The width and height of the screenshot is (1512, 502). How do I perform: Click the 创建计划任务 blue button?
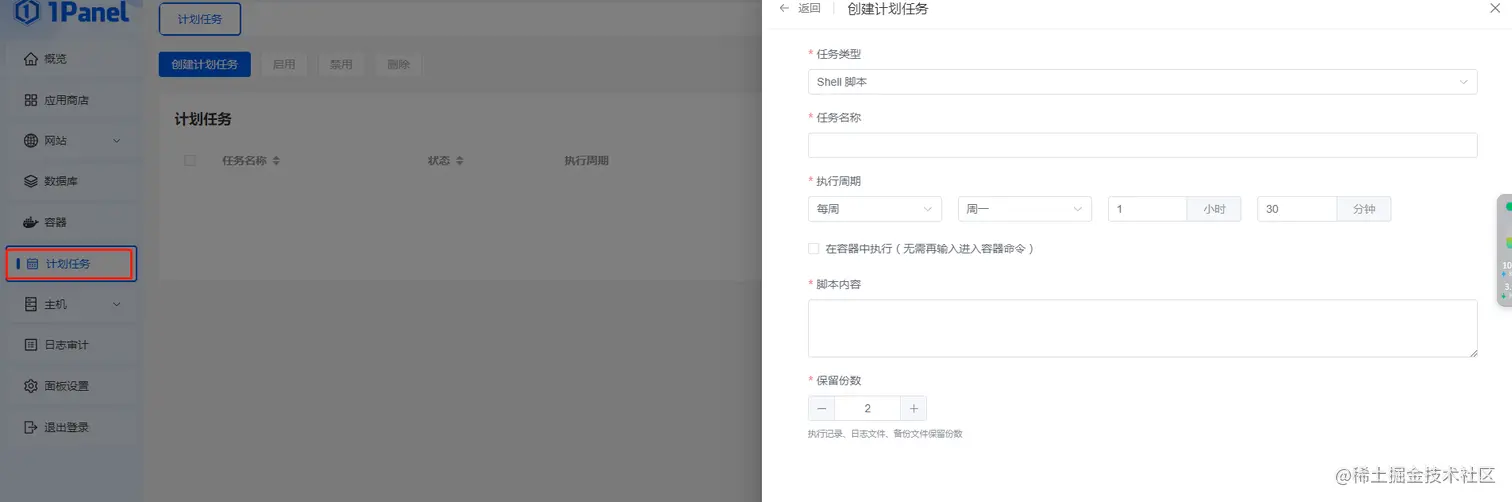point(205,64)
